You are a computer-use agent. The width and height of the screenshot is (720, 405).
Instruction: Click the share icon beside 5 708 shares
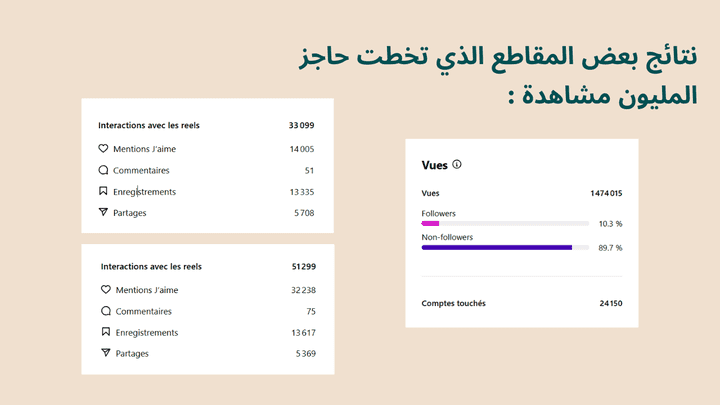[x=103, y=212]
